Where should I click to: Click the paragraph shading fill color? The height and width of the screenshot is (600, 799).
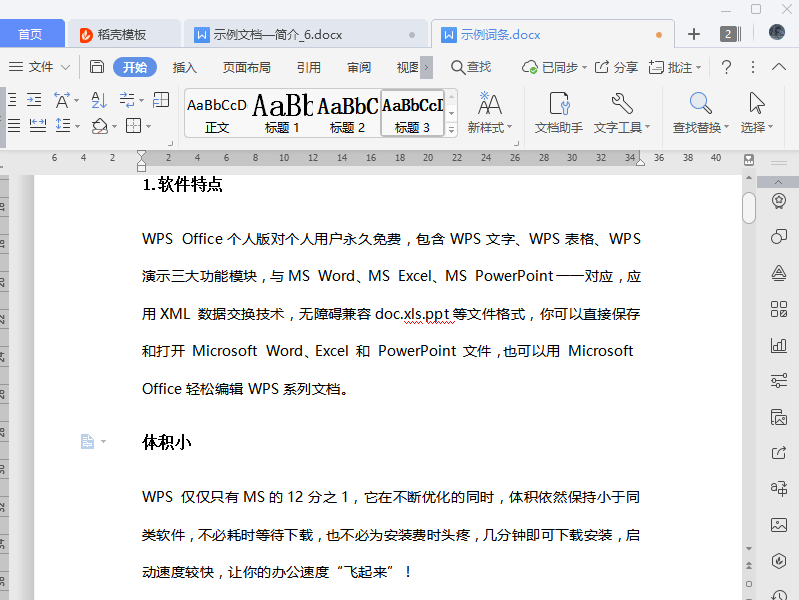(98, 126)
